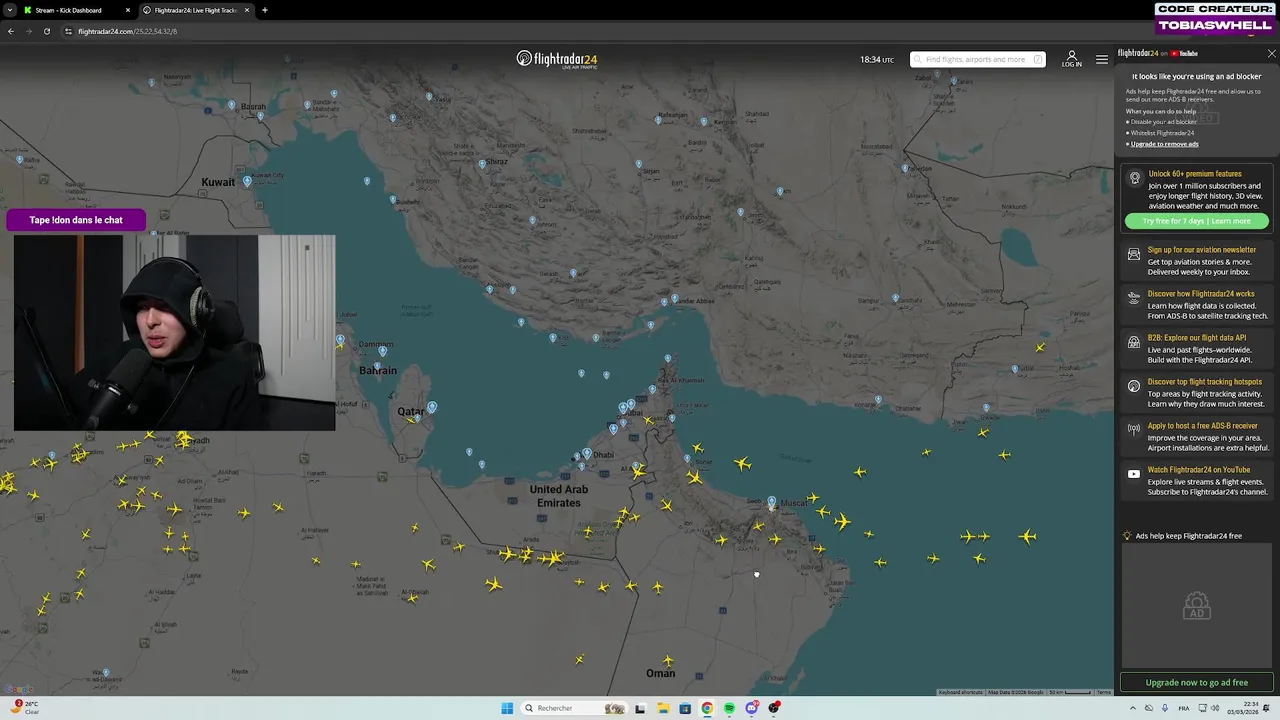This screenshot has width=1280, height=720.
Task: Click the Shiraz airport pin
Action: tap(482, 163)
